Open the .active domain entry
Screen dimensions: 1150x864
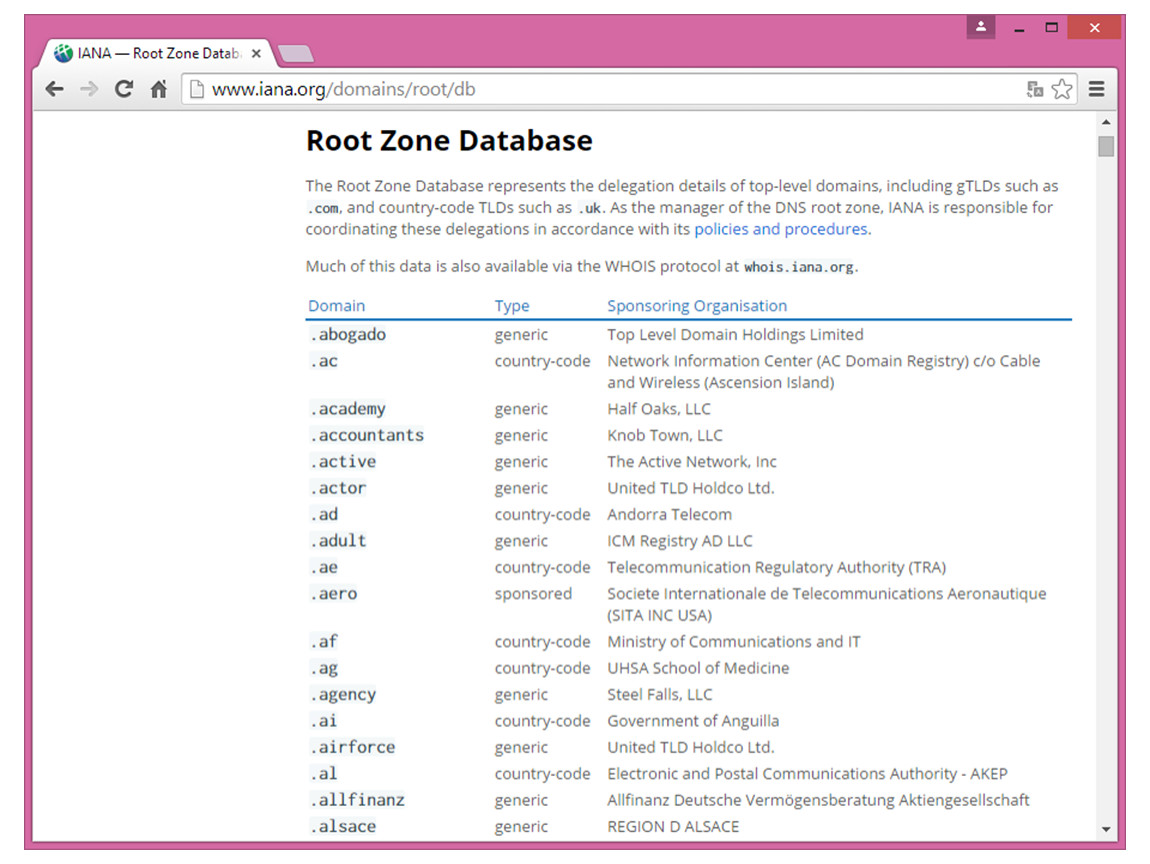tap(343, 461)
